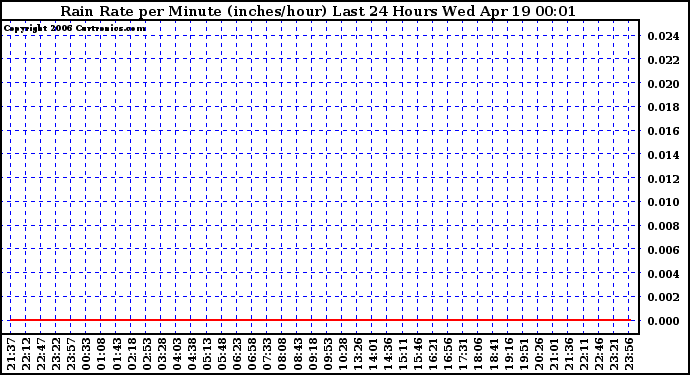Viewport: 690px width, 375px height.
Task: Click the 0.012 y-axis label
Action: tap(663, 179)
